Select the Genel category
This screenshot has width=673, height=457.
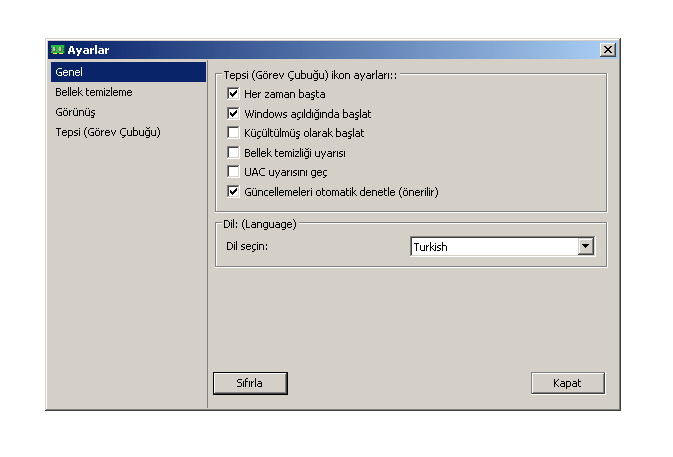[128, 72]
